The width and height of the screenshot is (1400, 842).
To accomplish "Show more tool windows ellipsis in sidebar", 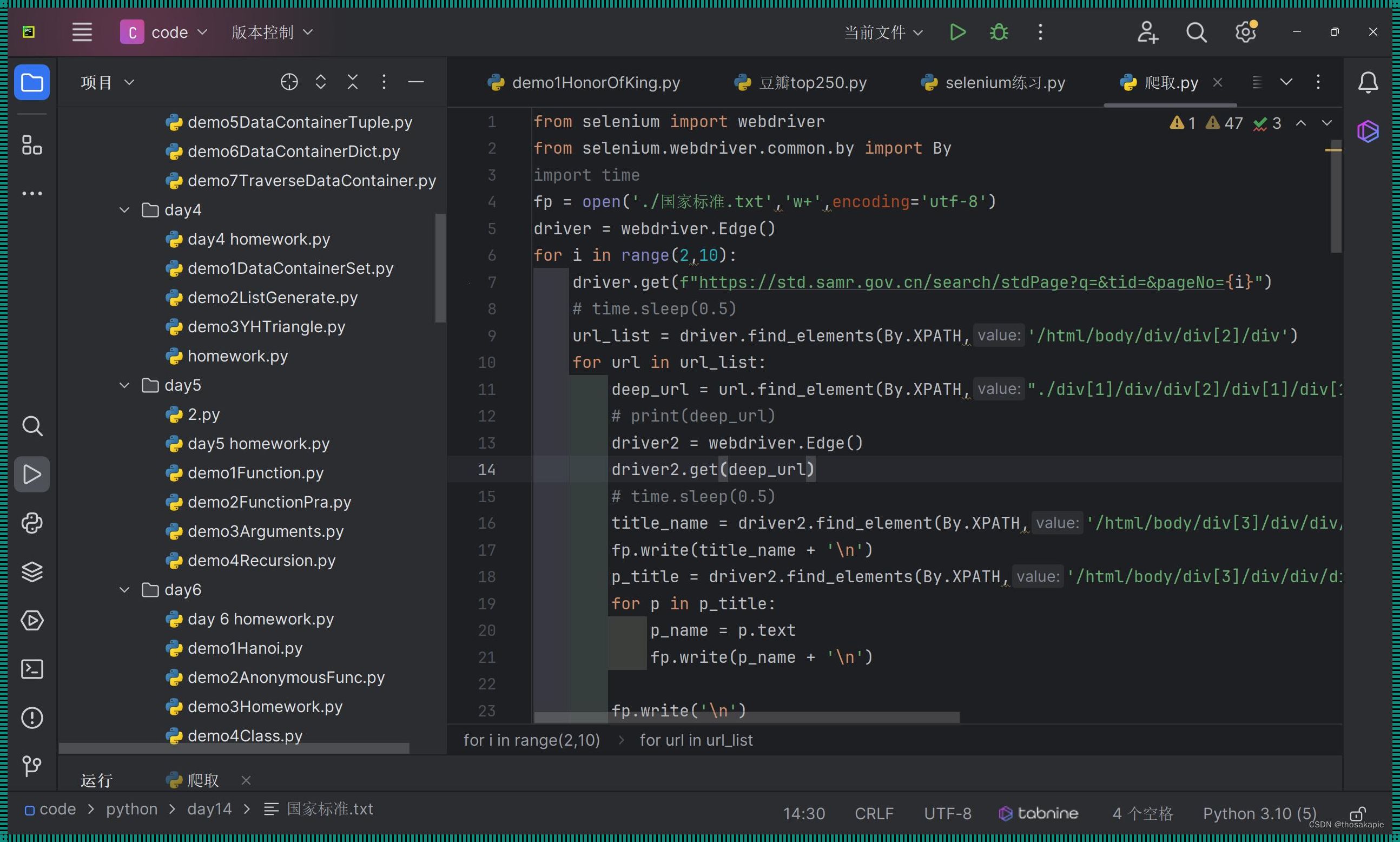I will (x=32, y=194).
